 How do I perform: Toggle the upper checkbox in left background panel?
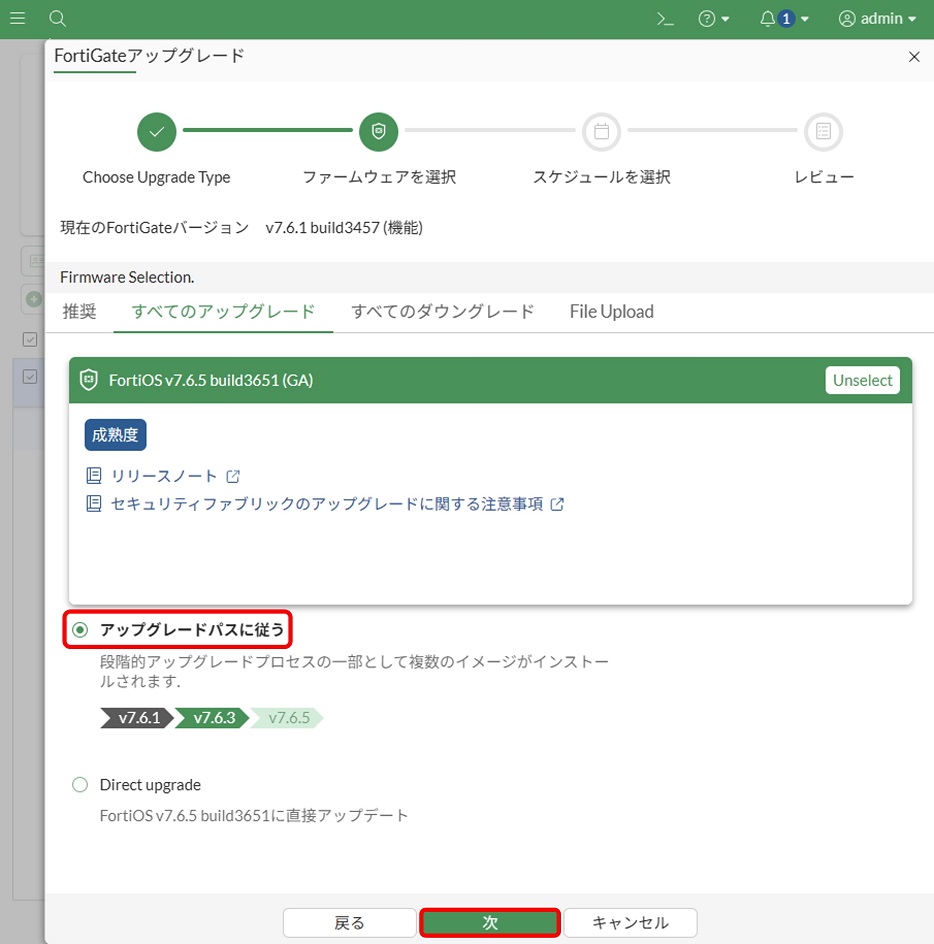click(x=30, y=339)
